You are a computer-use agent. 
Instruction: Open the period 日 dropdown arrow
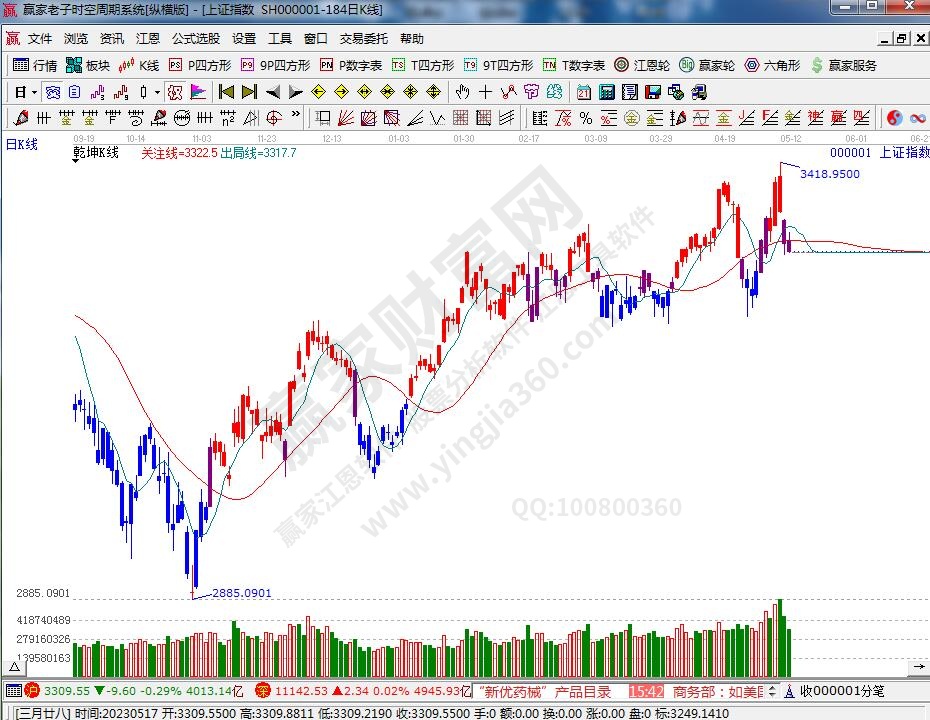33,92
